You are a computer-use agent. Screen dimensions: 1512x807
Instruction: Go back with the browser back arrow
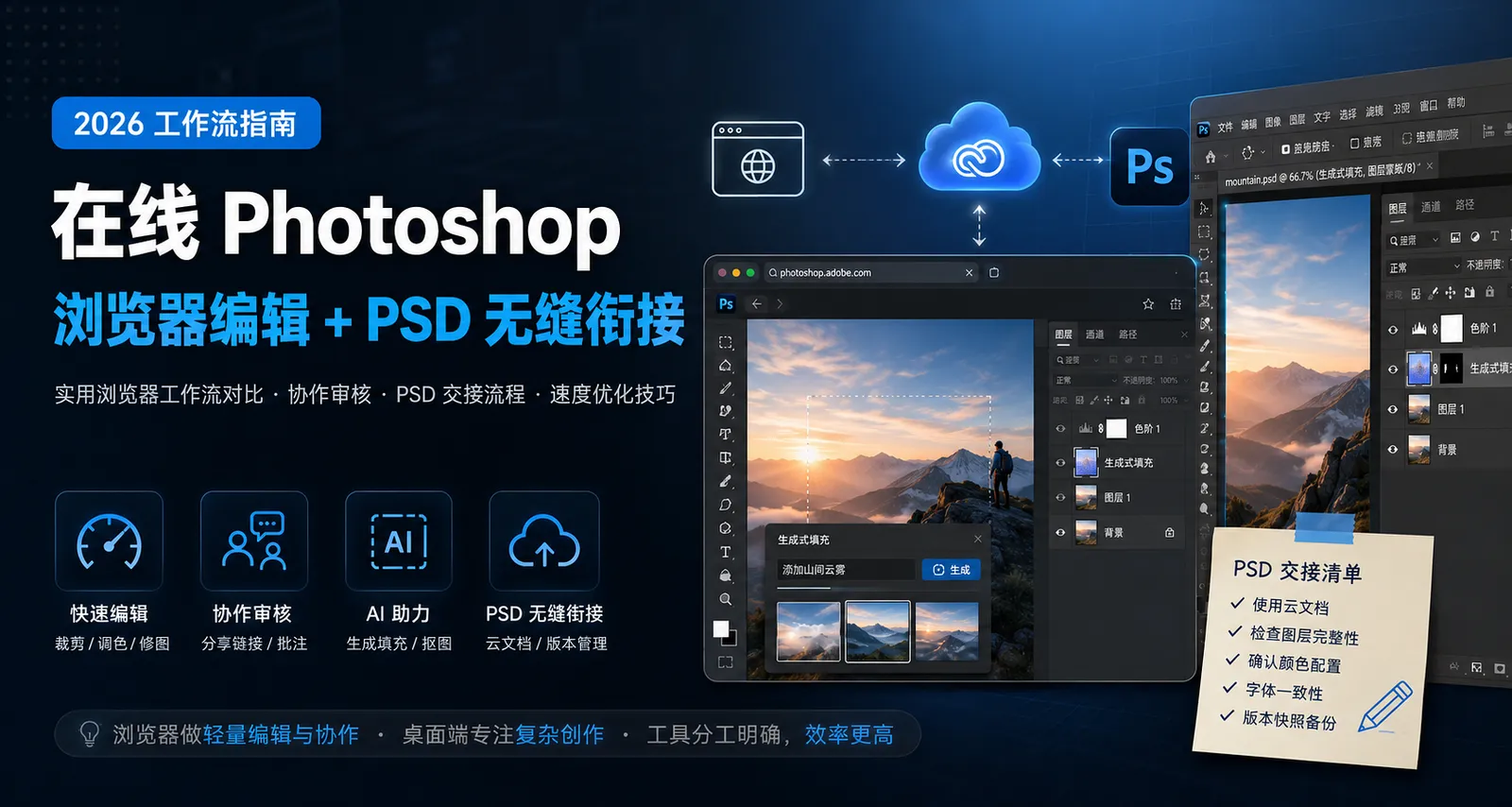756,304
